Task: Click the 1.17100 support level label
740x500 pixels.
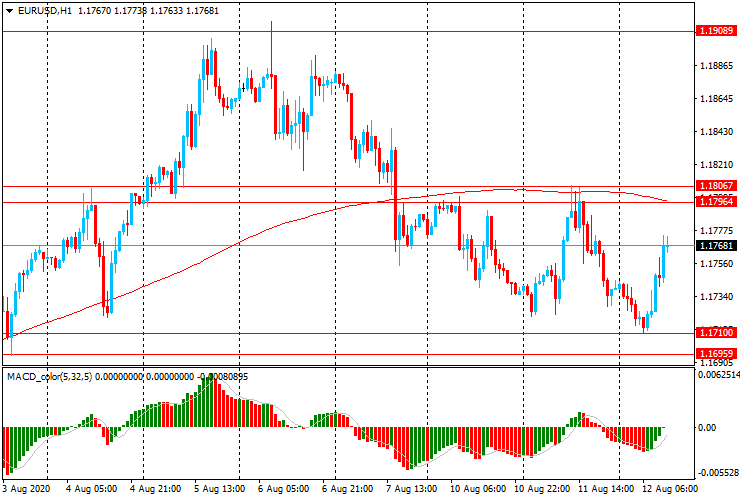Action: point(716,333)
